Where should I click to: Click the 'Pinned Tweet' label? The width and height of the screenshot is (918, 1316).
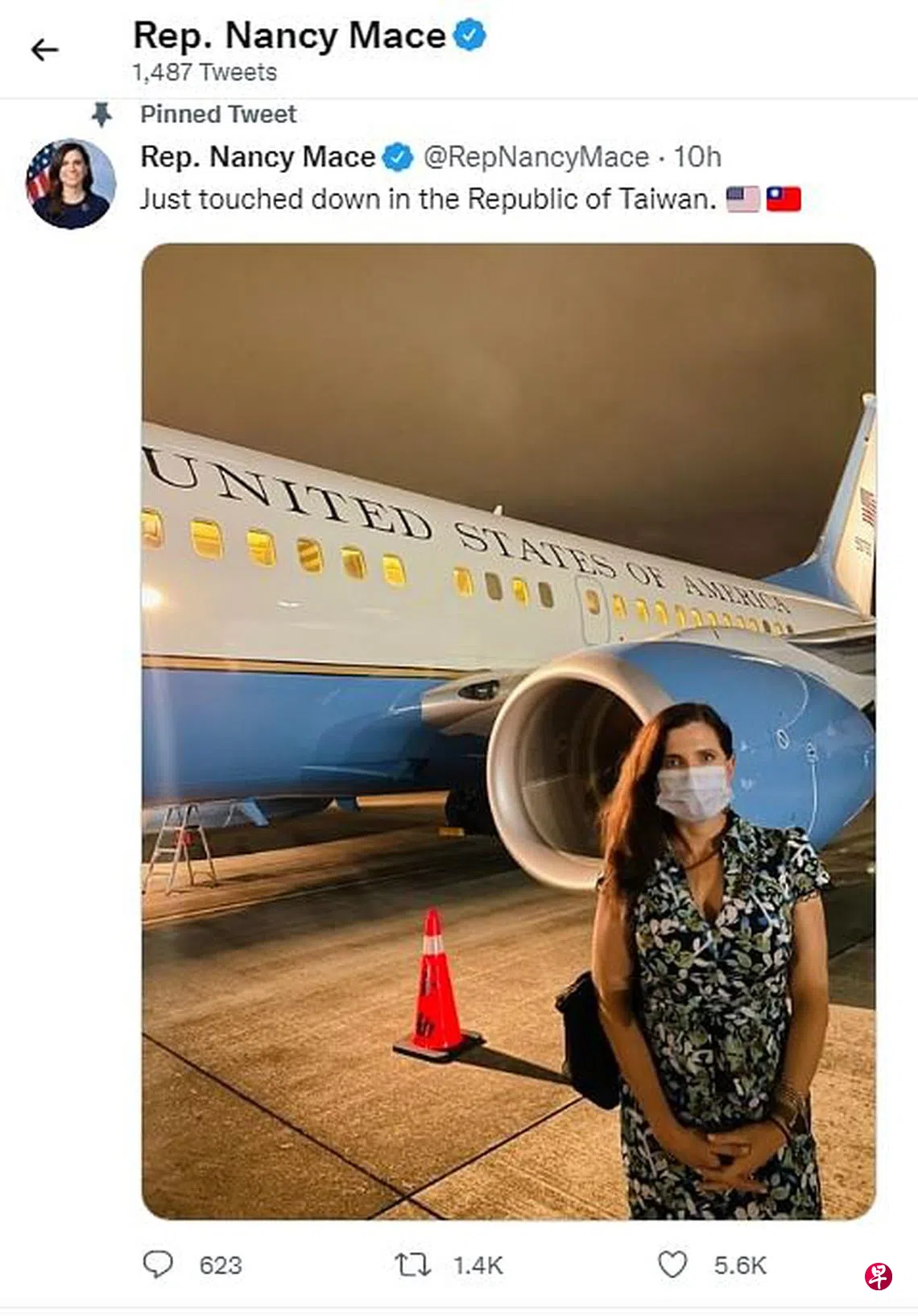click(x=218, y=114)
